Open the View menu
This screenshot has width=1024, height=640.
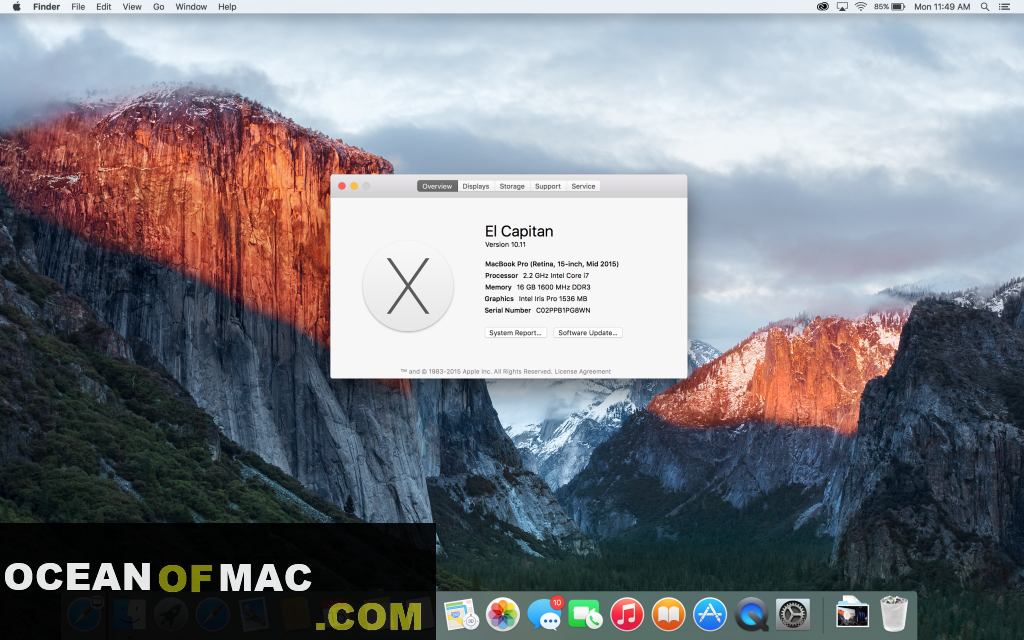pyautogui.click(x=132, y=7)
